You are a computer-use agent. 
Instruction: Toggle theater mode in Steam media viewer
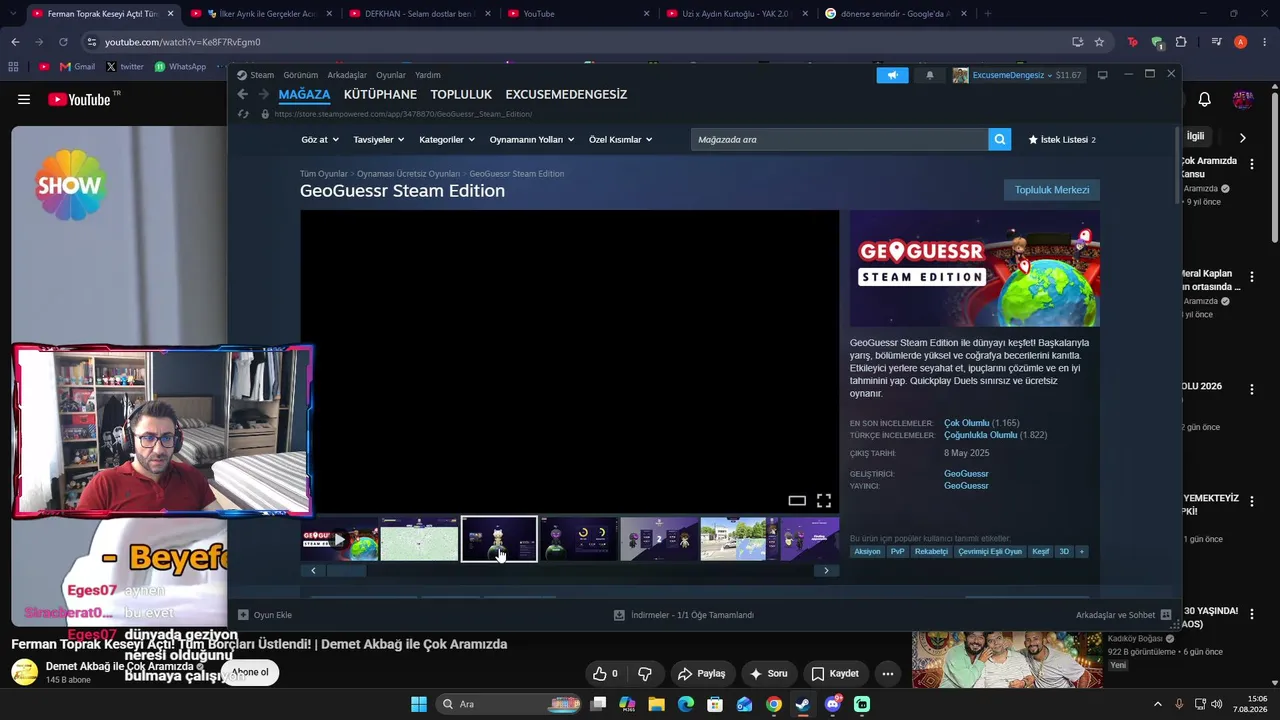coord(797,501)
